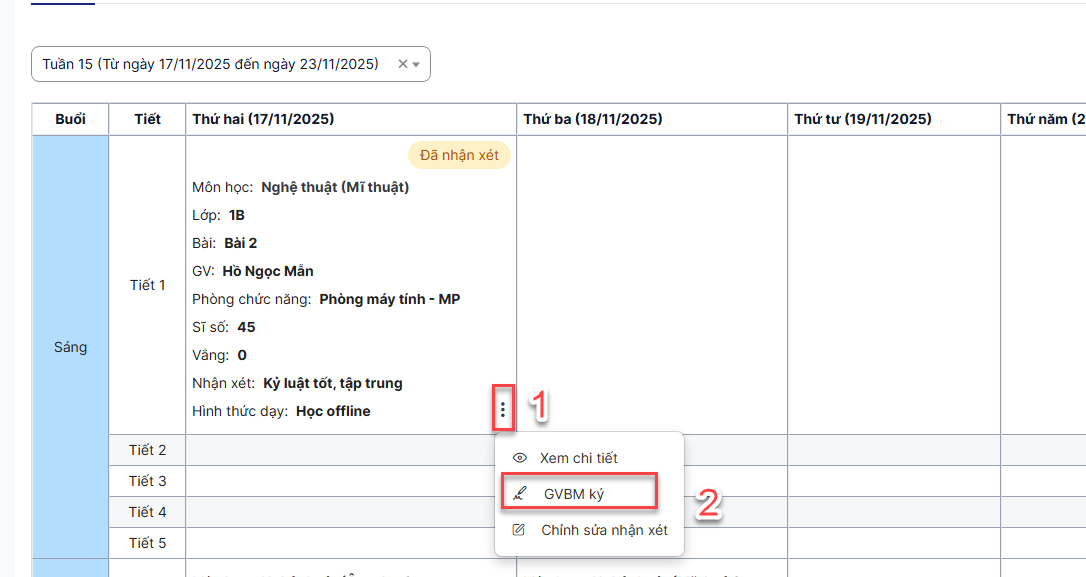The height and width of the screenshot is (577, 1086).
Task: Click the subject name Nghệ thuật (Mĩ thuật)
Action: tap(335, 187)
